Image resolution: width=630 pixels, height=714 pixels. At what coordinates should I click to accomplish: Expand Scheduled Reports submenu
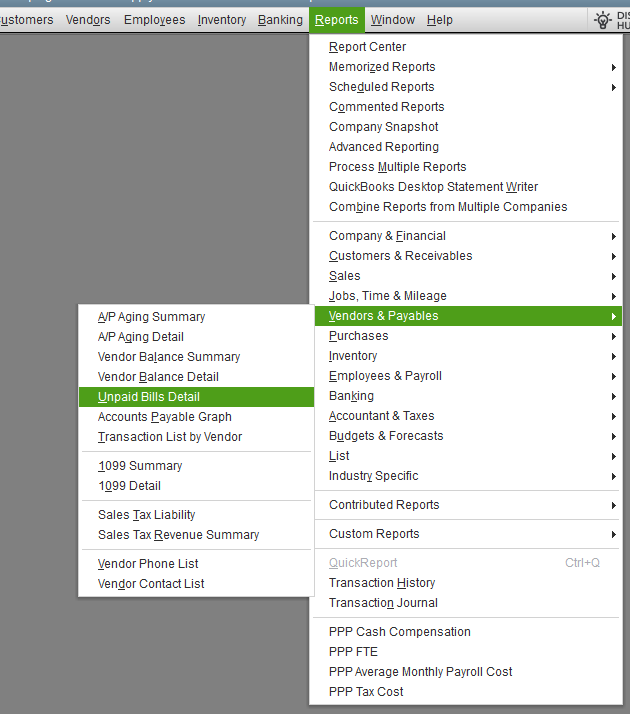(x=466, y=87)
